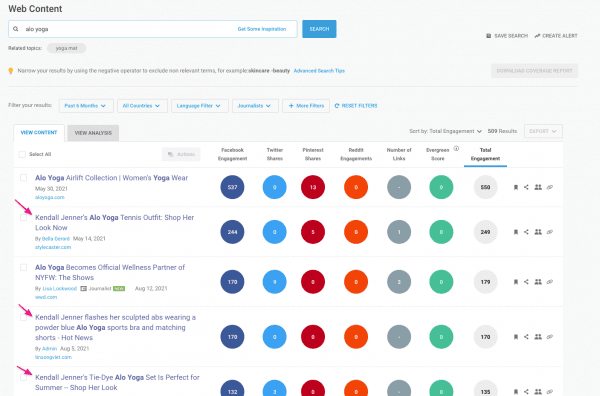Click the 13 Pinterest shares red circle
The width and height of the screenshot is (600, 396).
[313, 187]
